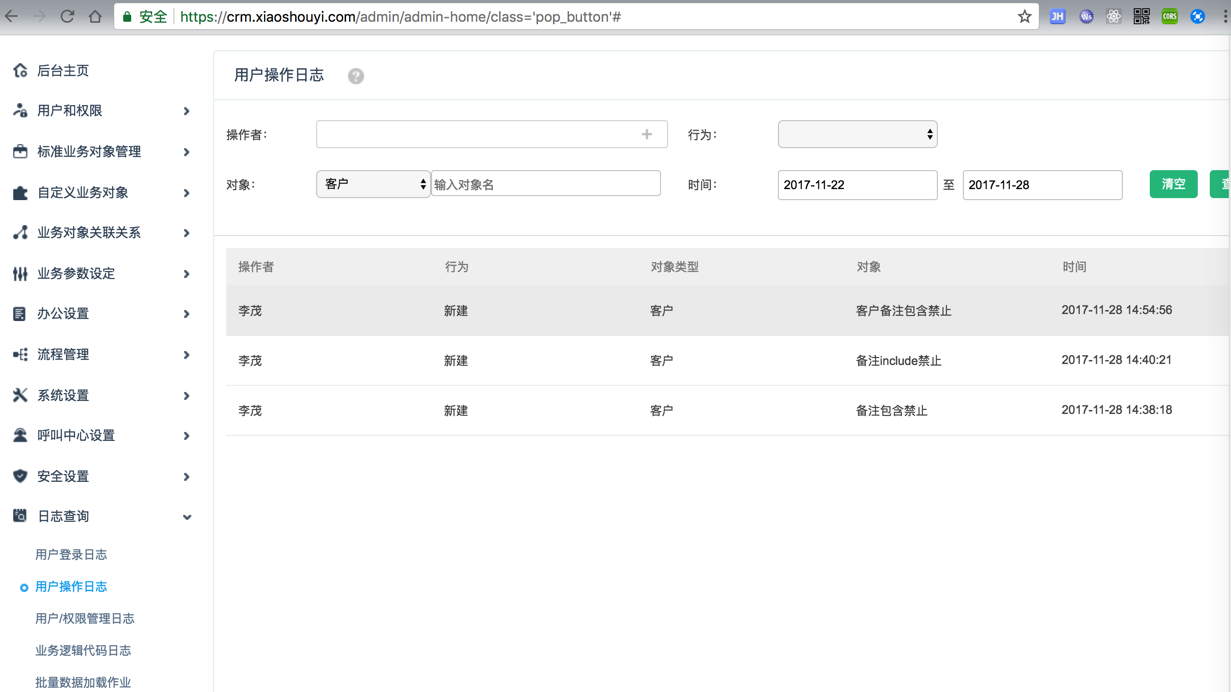1231x692 pixels.
Task: Click the 对象 column header
Action: [x=869, y=267]
